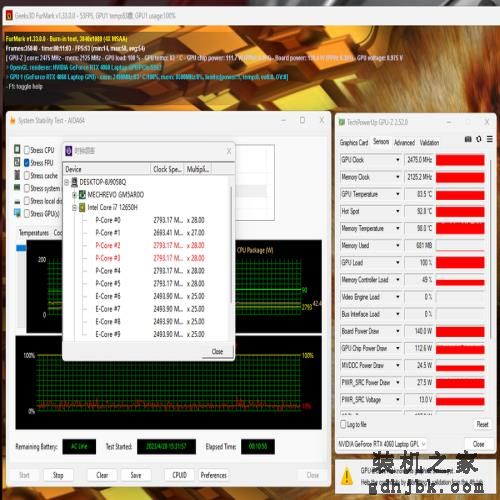Open the Memory Used sensor dropdown
The height and width of the screenshot is (500, 500).
pyautogui.click(x=398, y=246)
